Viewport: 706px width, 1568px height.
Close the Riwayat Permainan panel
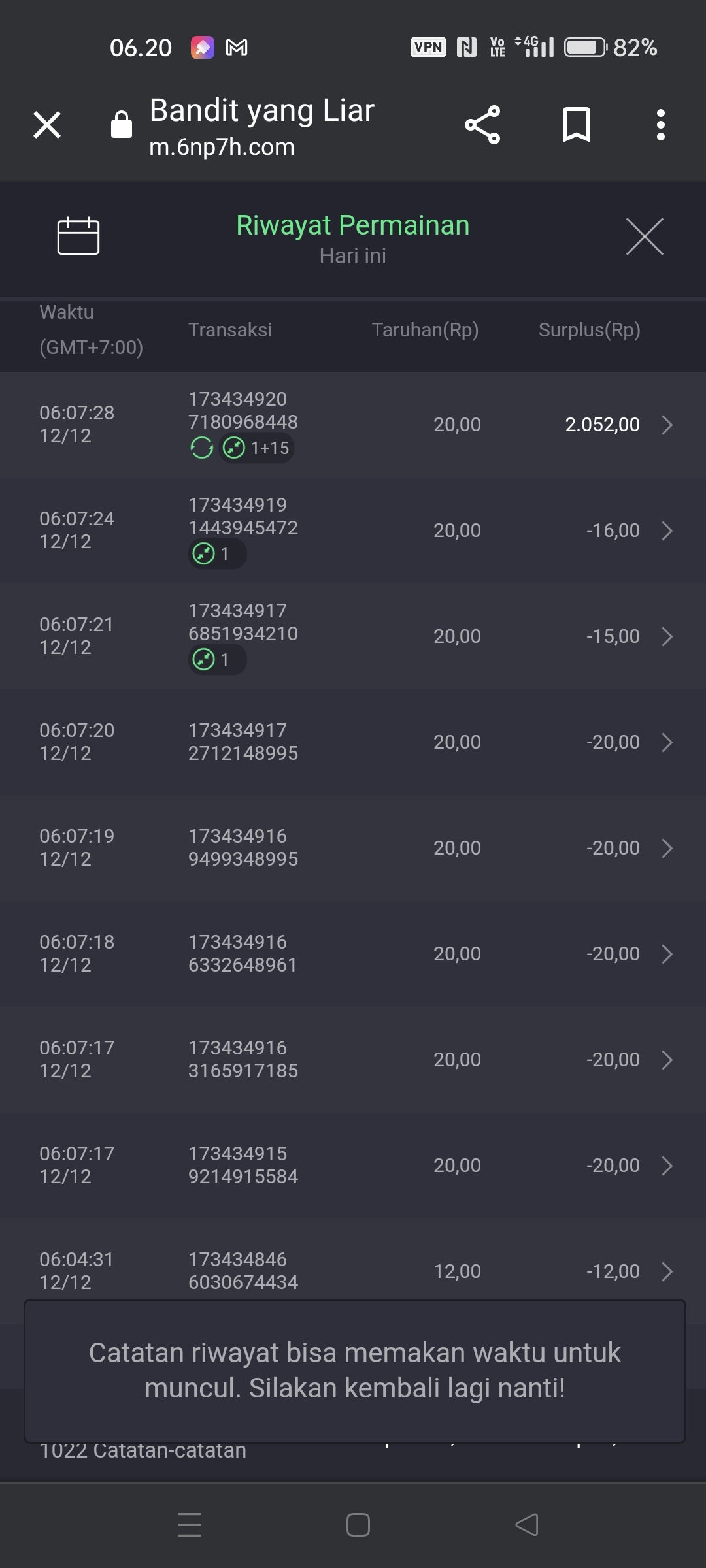click(x=645, y=237)
